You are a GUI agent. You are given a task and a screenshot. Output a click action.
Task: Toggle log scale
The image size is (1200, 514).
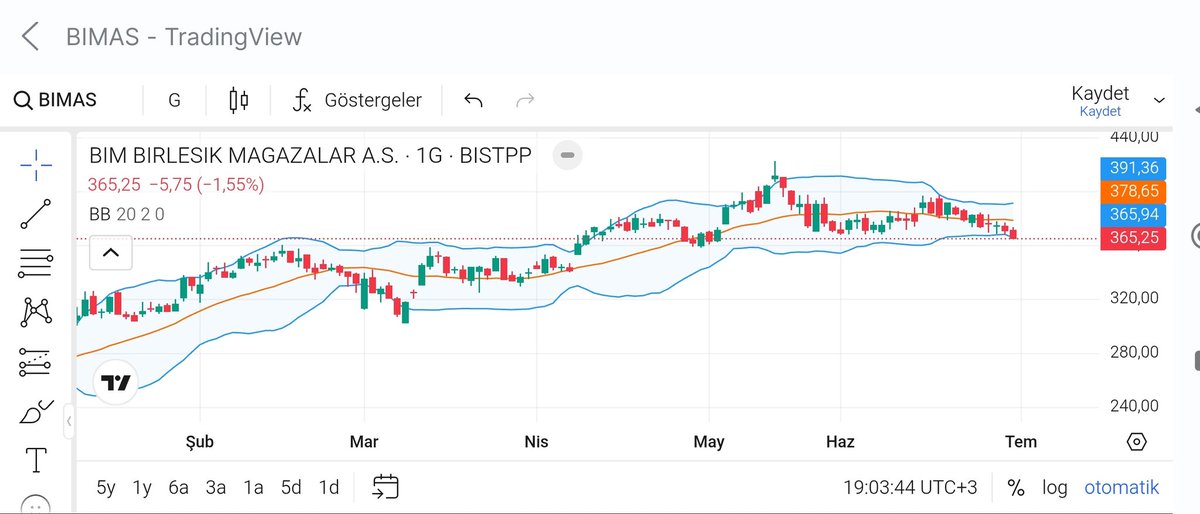1055,488
